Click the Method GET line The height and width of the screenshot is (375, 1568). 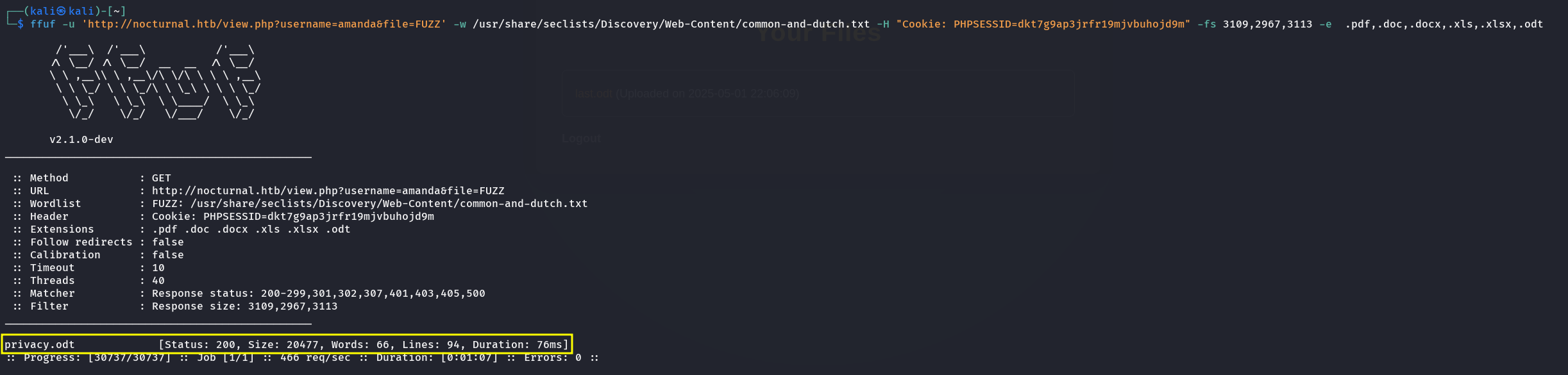click(x=92, y=178)
